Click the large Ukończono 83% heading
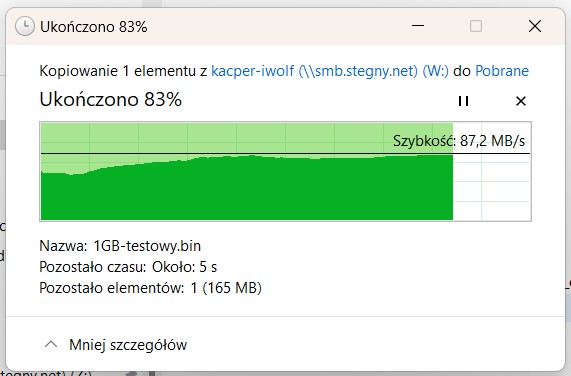The width and height of the screenshot is (571, 376). [x=110, y=99]
